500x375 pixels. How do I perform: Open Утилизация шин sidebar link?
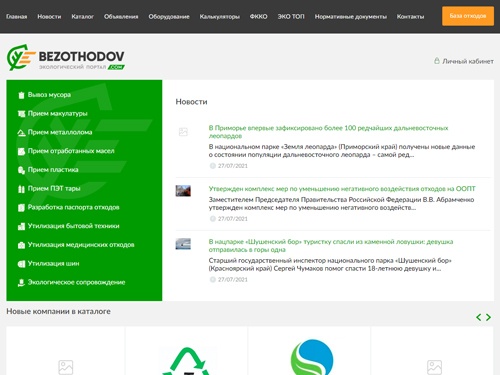(x=53, y=263)
